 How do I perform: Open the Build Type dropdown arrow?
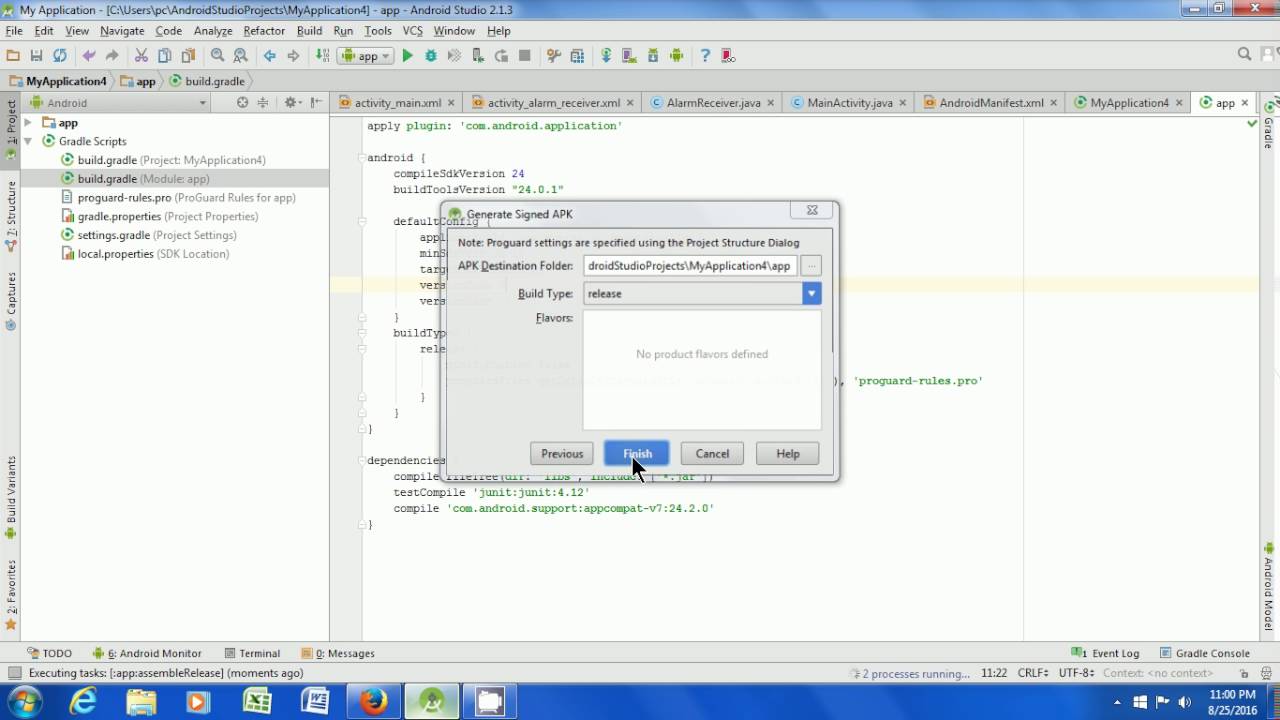pyautogui.click(x=812, y=293)
